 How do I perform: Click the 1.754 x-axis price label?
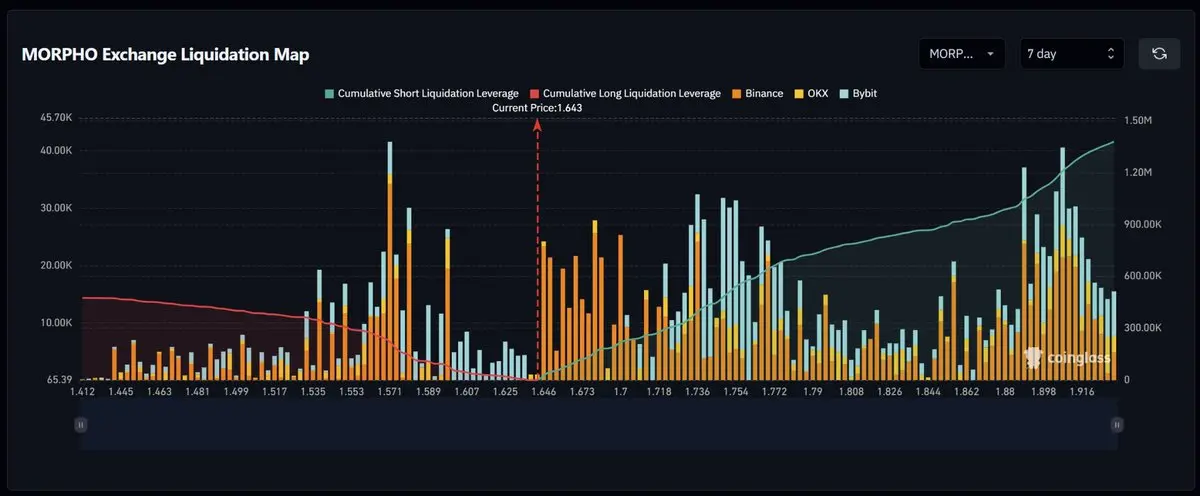pyautogui.click(x=735, y=393)
